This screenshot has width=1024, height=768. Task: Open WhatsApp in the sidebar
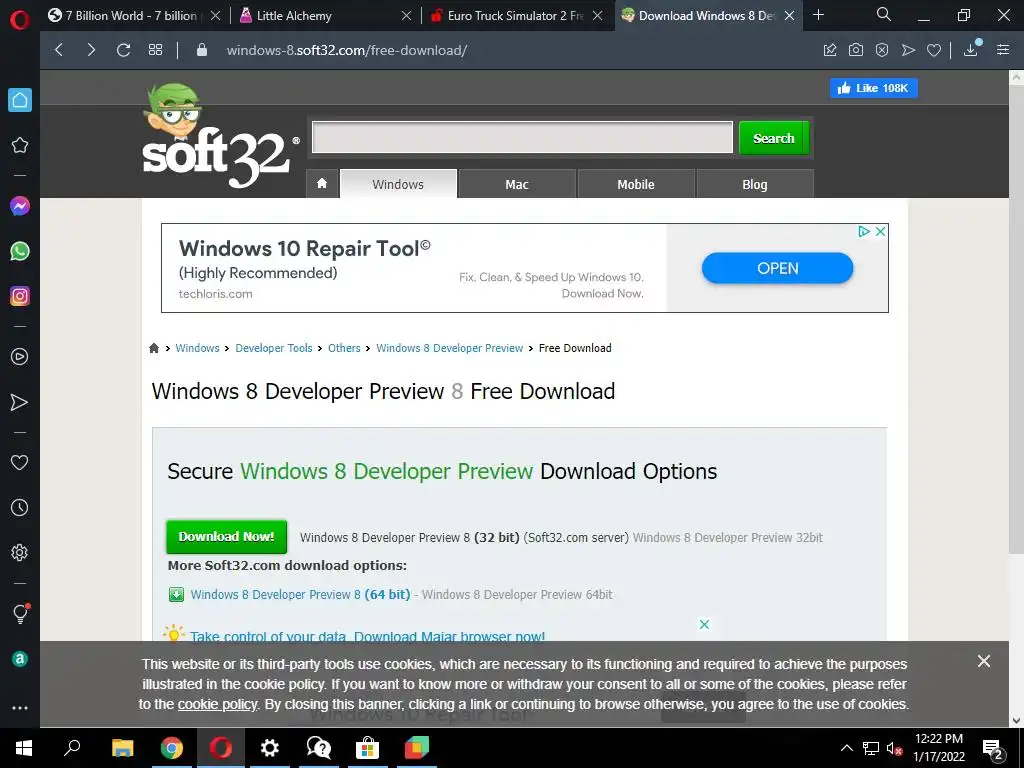(20, 251)
